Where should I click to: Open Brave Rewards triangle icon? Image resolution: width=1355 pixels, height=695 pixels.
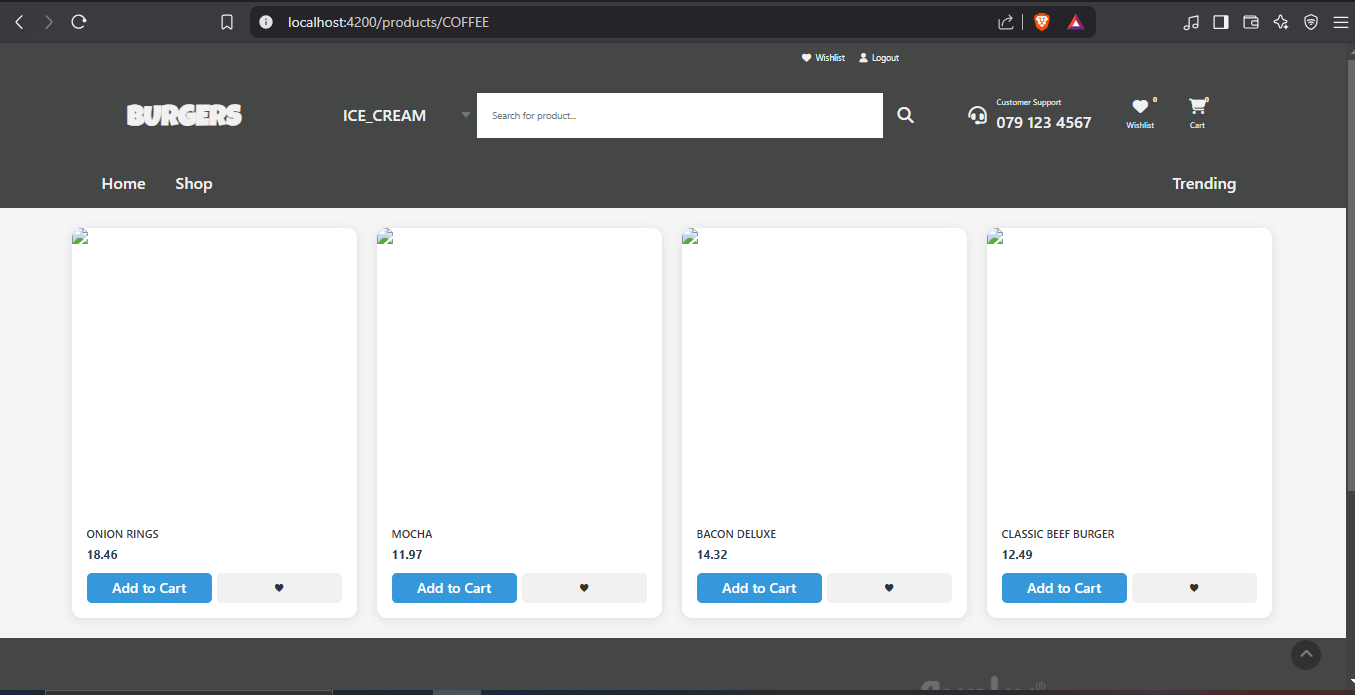(1075, 22)
